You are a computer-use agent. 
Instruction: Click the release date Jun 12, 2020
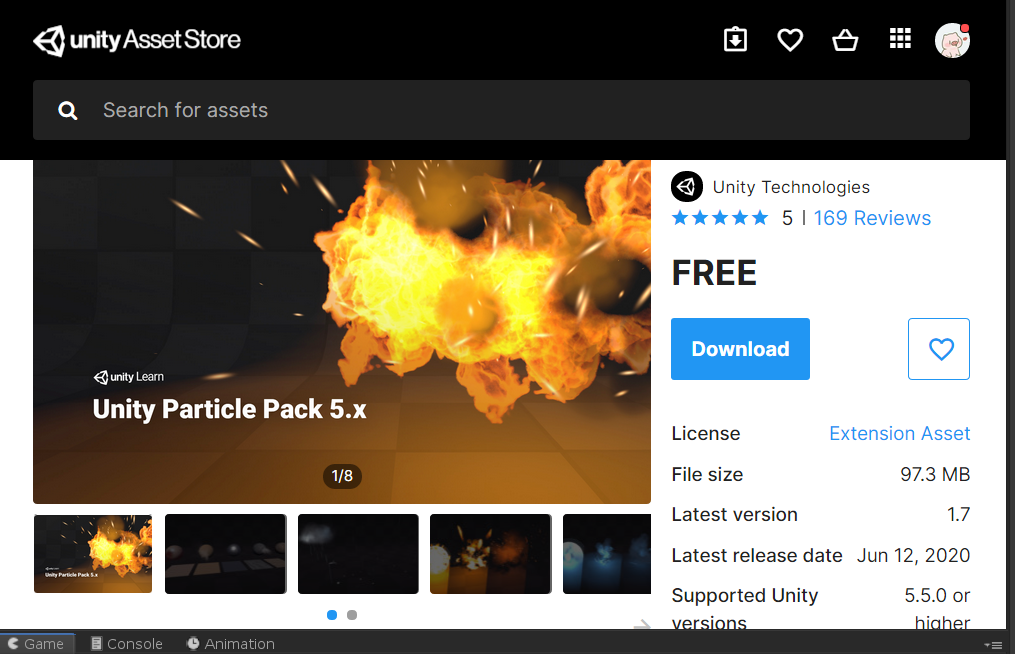[x=913, y=556]
